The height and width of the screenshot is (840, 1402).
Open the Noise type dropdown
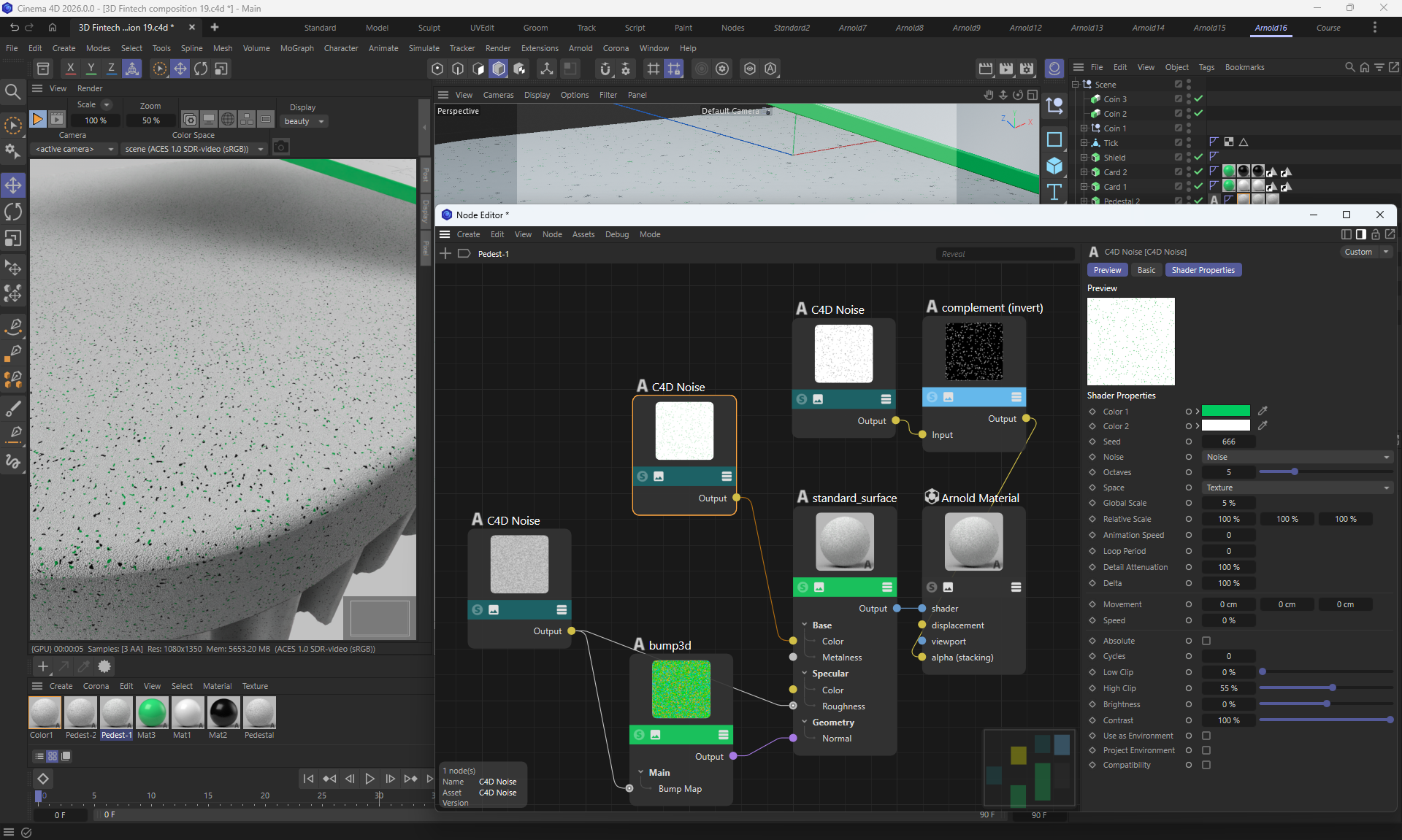point(1297,457)
